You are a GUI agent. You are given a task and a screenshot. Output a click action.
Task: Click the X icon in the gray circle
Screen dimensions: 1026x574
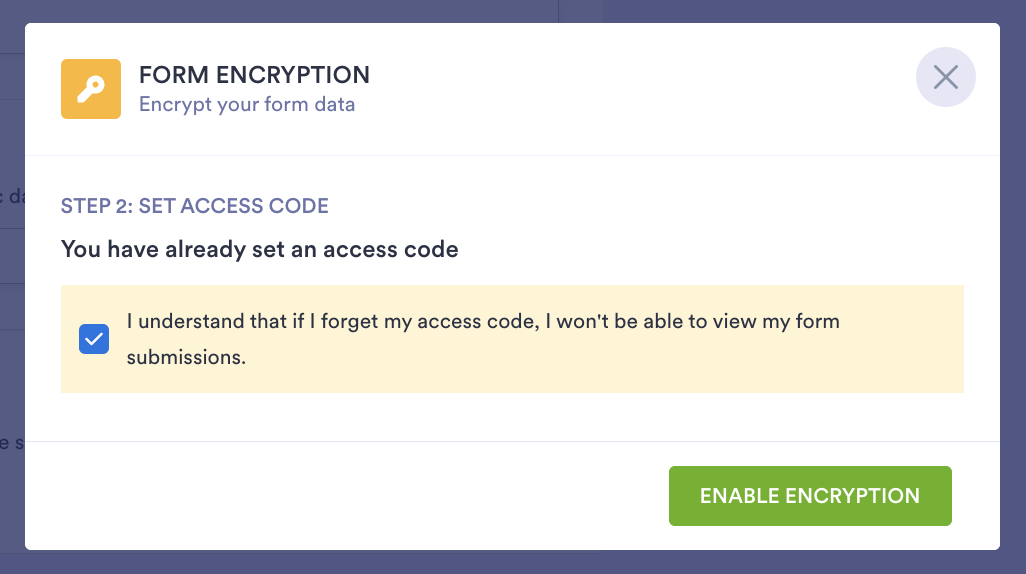coord(945,77)
